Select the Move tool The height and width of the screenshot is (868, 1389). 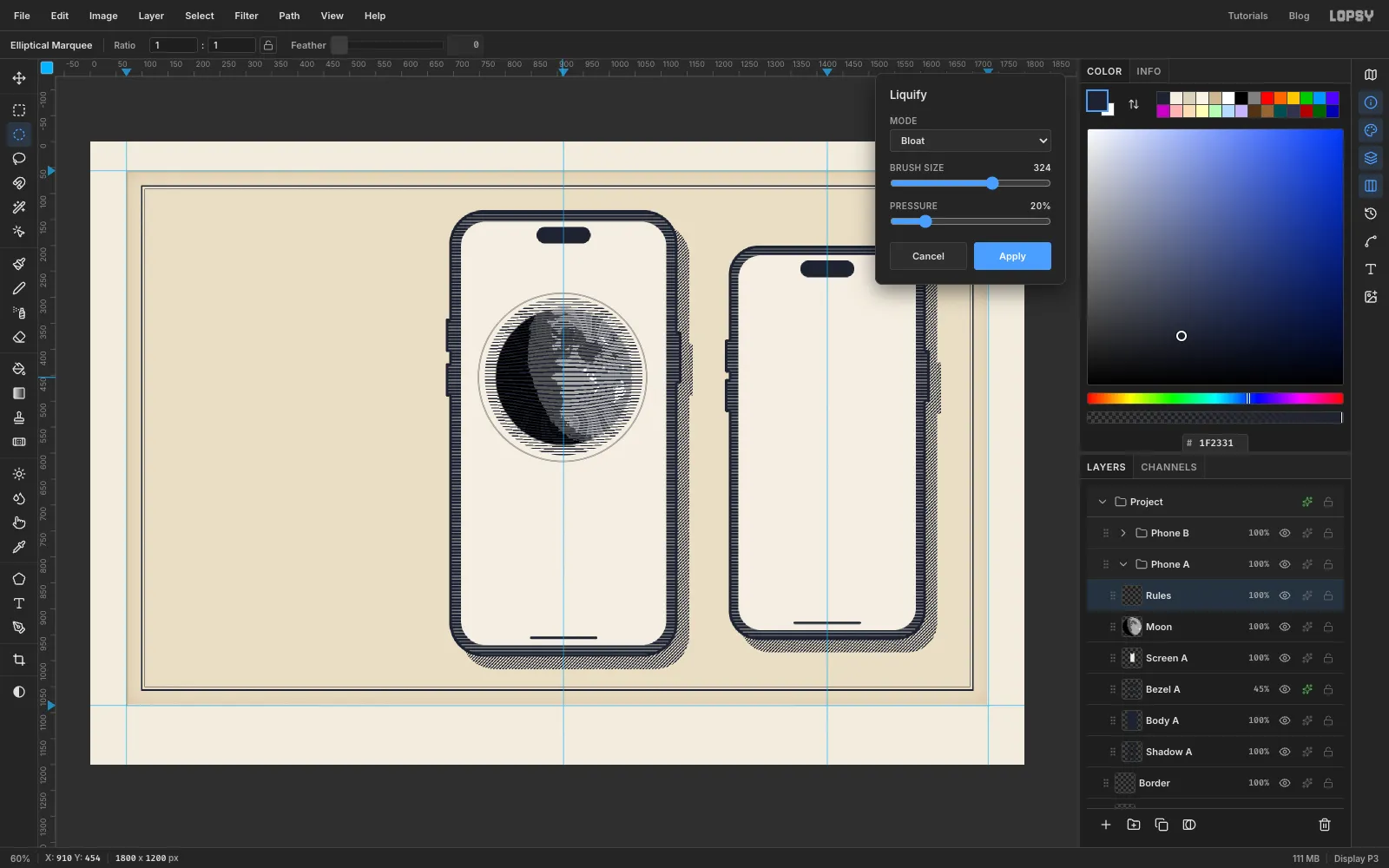(19, 78)
